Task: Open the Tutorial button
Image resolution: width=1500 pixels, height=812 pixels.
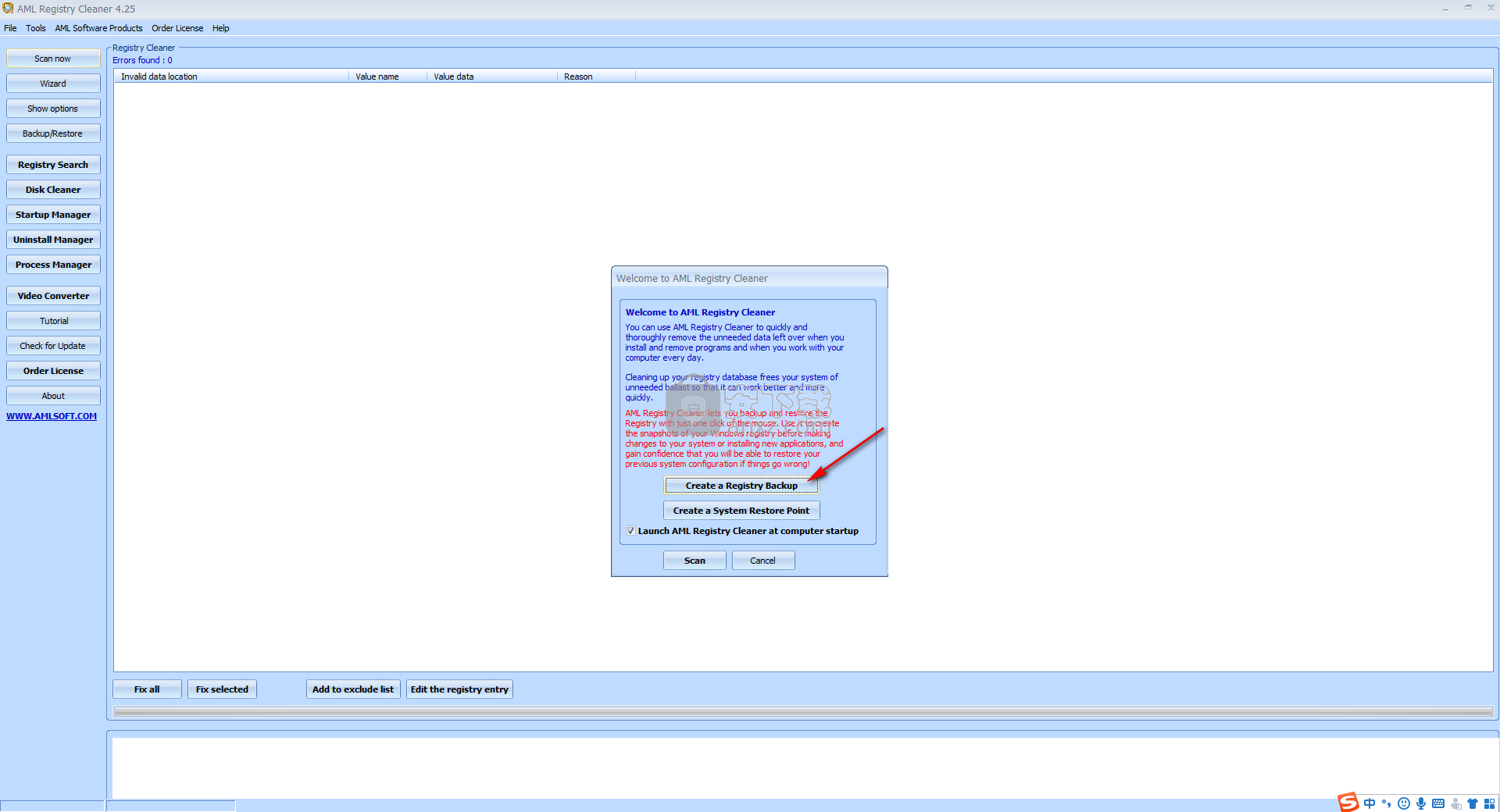Action: click(53, 321)
